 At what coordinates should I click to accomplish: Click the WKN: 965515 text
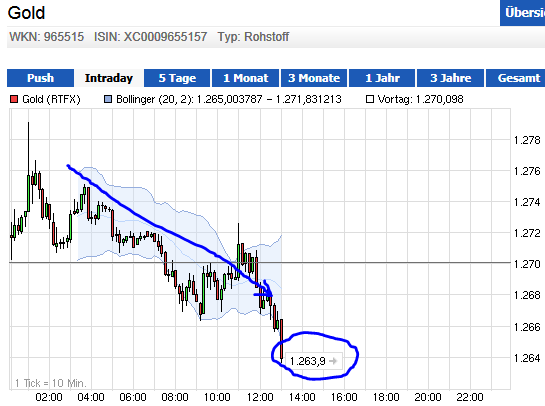pos(47,37)
